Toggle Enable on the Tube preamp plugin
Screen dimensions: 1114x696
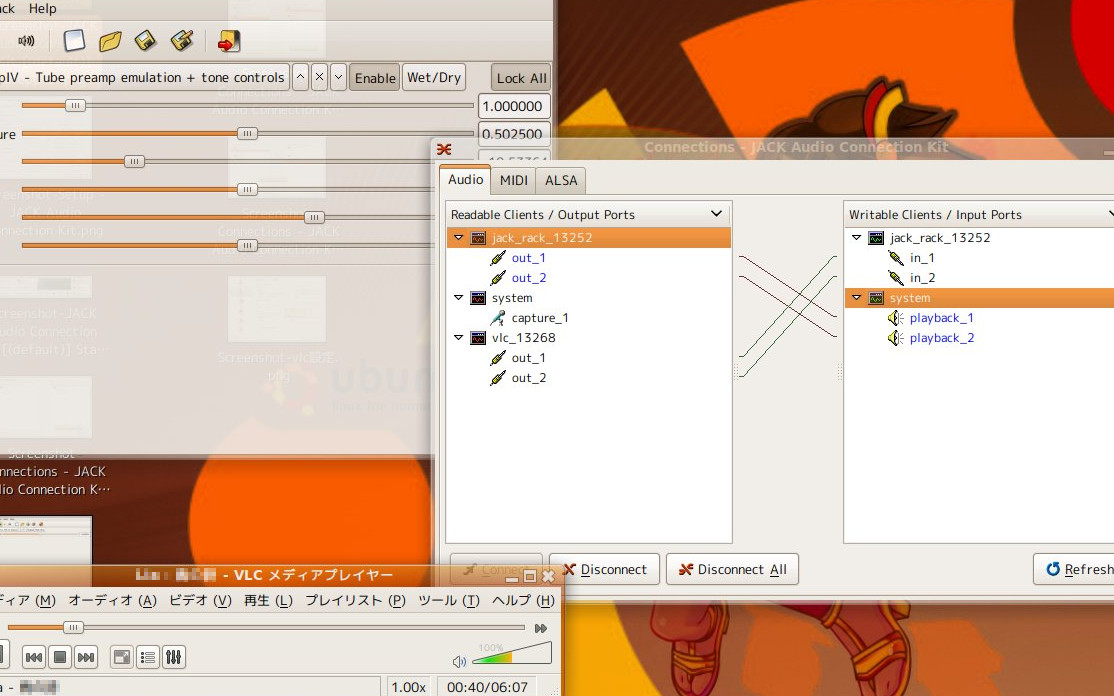pos(374,77)
